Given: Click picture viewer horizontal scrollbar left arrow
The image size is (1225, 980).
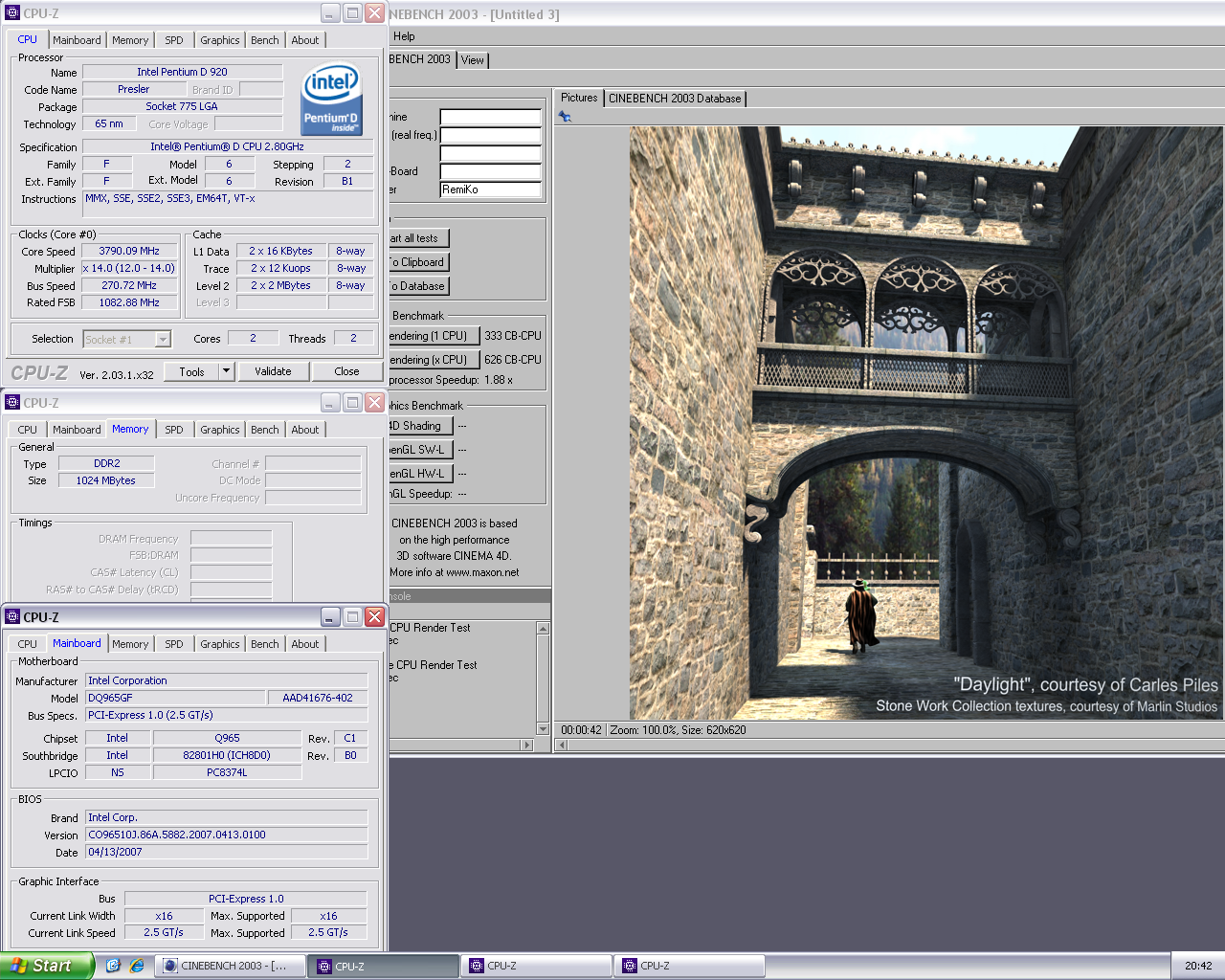Looking at the screenshot, I should point(563,745).
